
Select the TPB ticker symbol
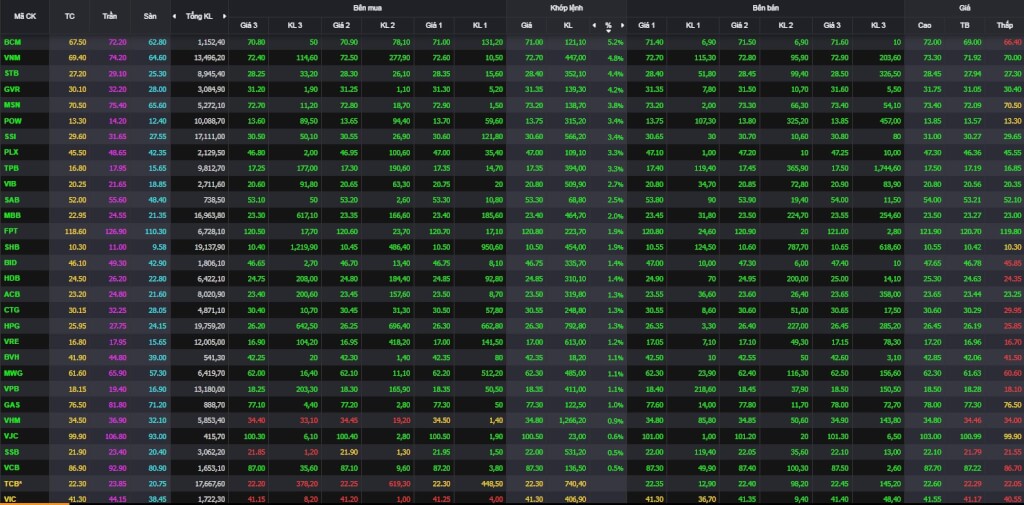tap(12, 169)
